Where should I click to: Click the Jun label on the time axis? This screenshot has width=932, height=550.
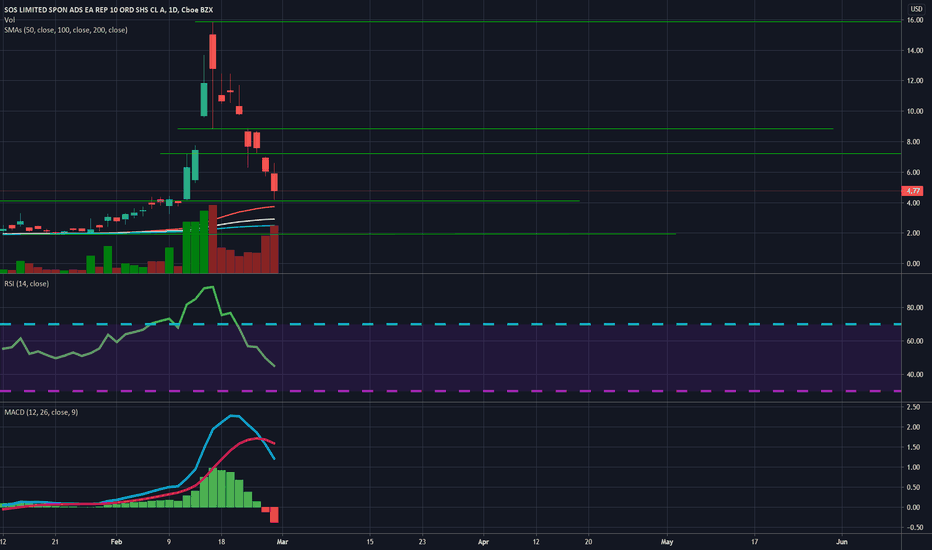click(842, 542)
